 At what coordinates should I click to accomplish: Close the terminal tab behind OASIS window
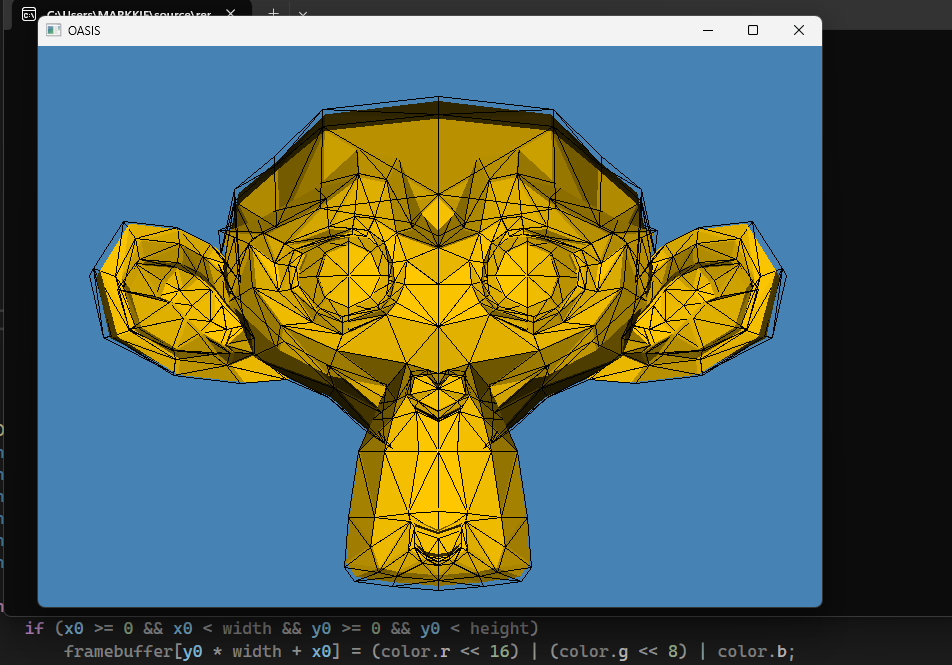[231, 12]
